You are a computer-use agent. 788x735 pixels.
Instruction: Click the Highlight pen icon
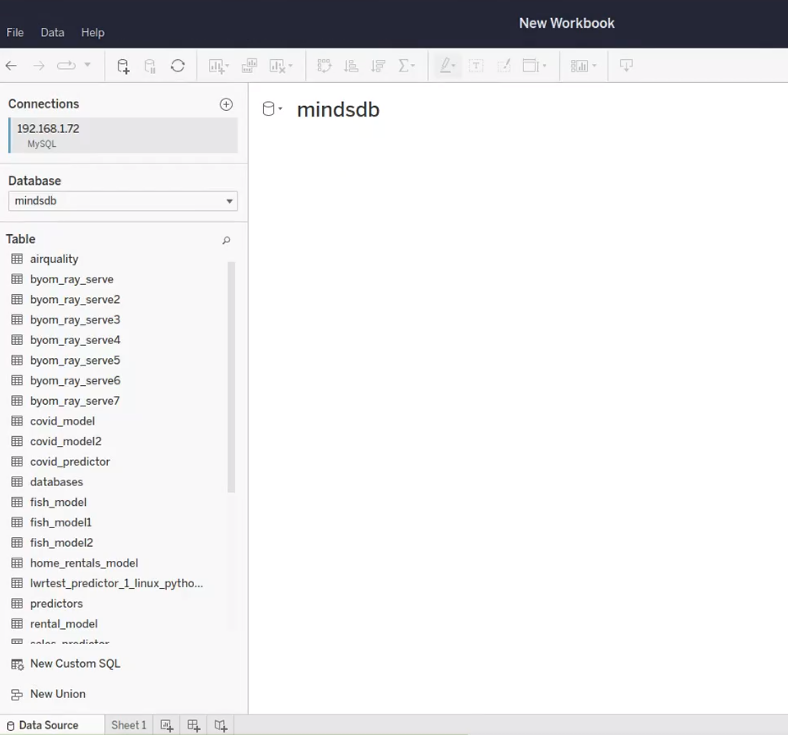[447, 66]
